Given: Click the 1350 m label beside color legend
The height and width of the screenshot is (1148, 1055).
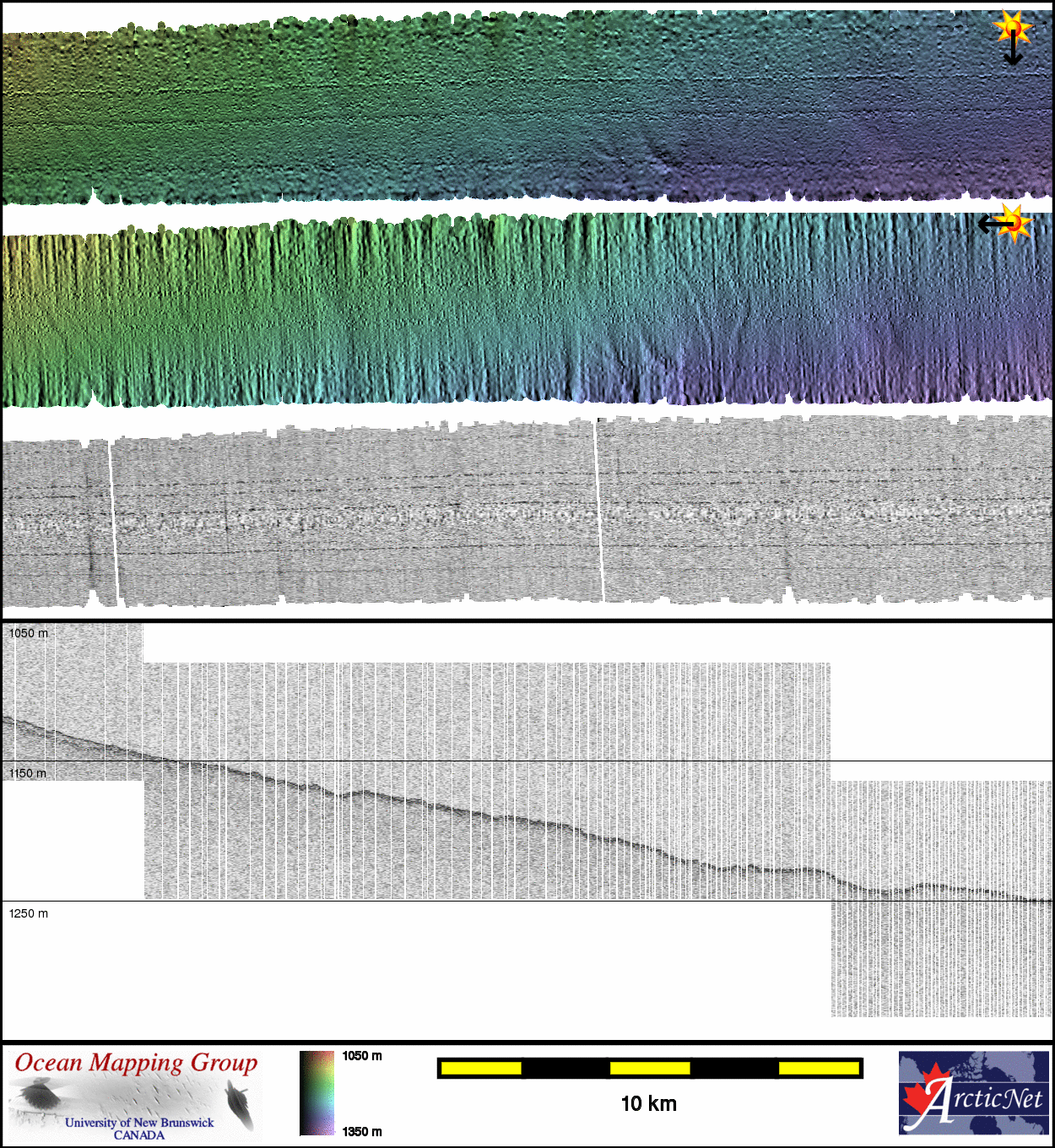Looking at the screenshot, I should coord(362,1131).
